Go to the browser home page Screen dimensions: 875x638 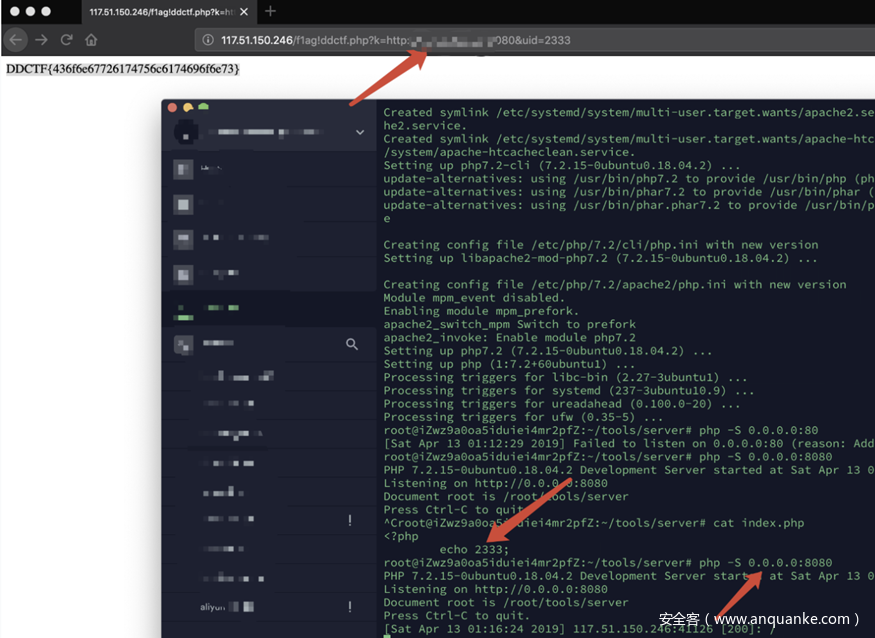pyautogui.click(x=91, y=40)
